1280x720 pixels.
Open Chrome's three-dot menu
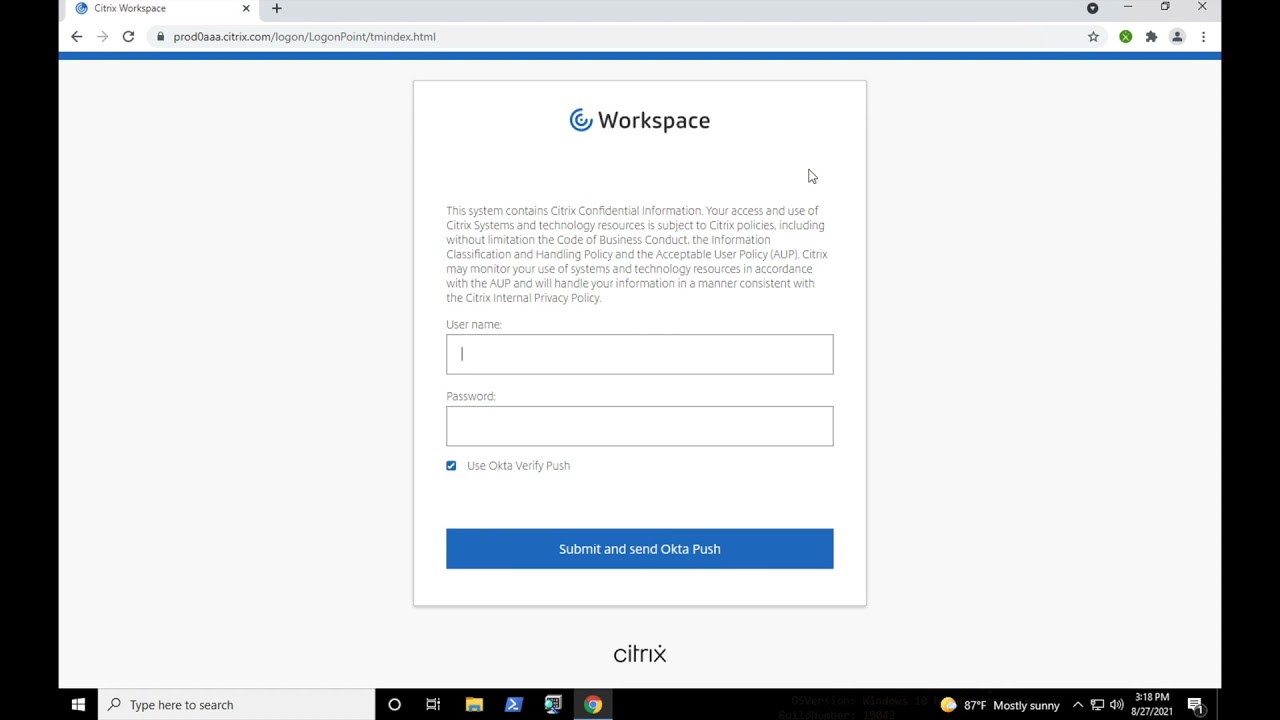[x=1203, y=37]
